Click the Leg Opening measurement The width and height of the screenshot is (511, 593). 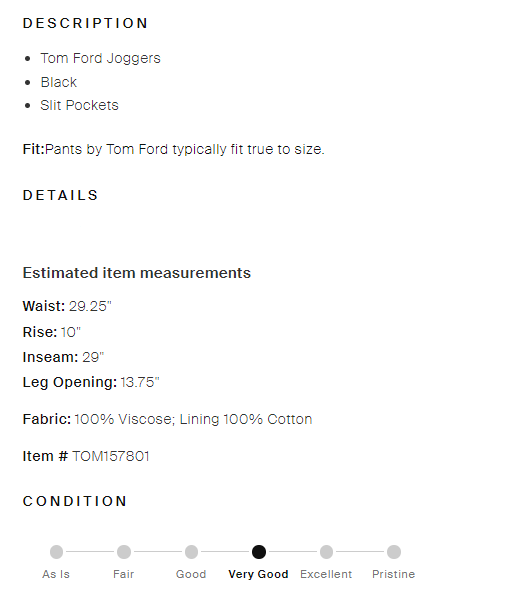pos(91,382)
